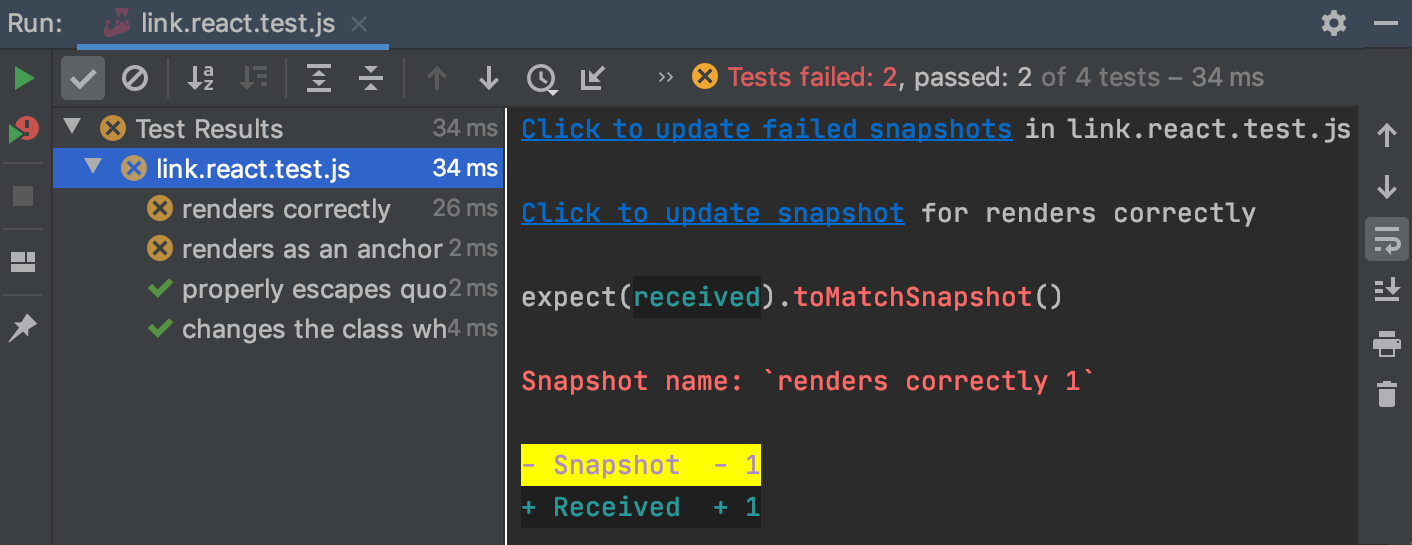Click the green Rerun tests icon
Viewport: 1412px width, 545px height.
pyautogui.click(x=23, y=78)
